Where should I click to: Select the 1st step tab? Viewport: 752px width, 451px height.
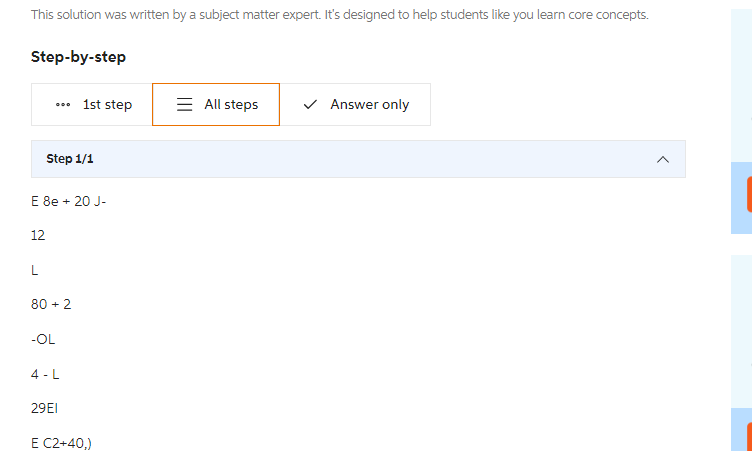[x=92, y=105]
